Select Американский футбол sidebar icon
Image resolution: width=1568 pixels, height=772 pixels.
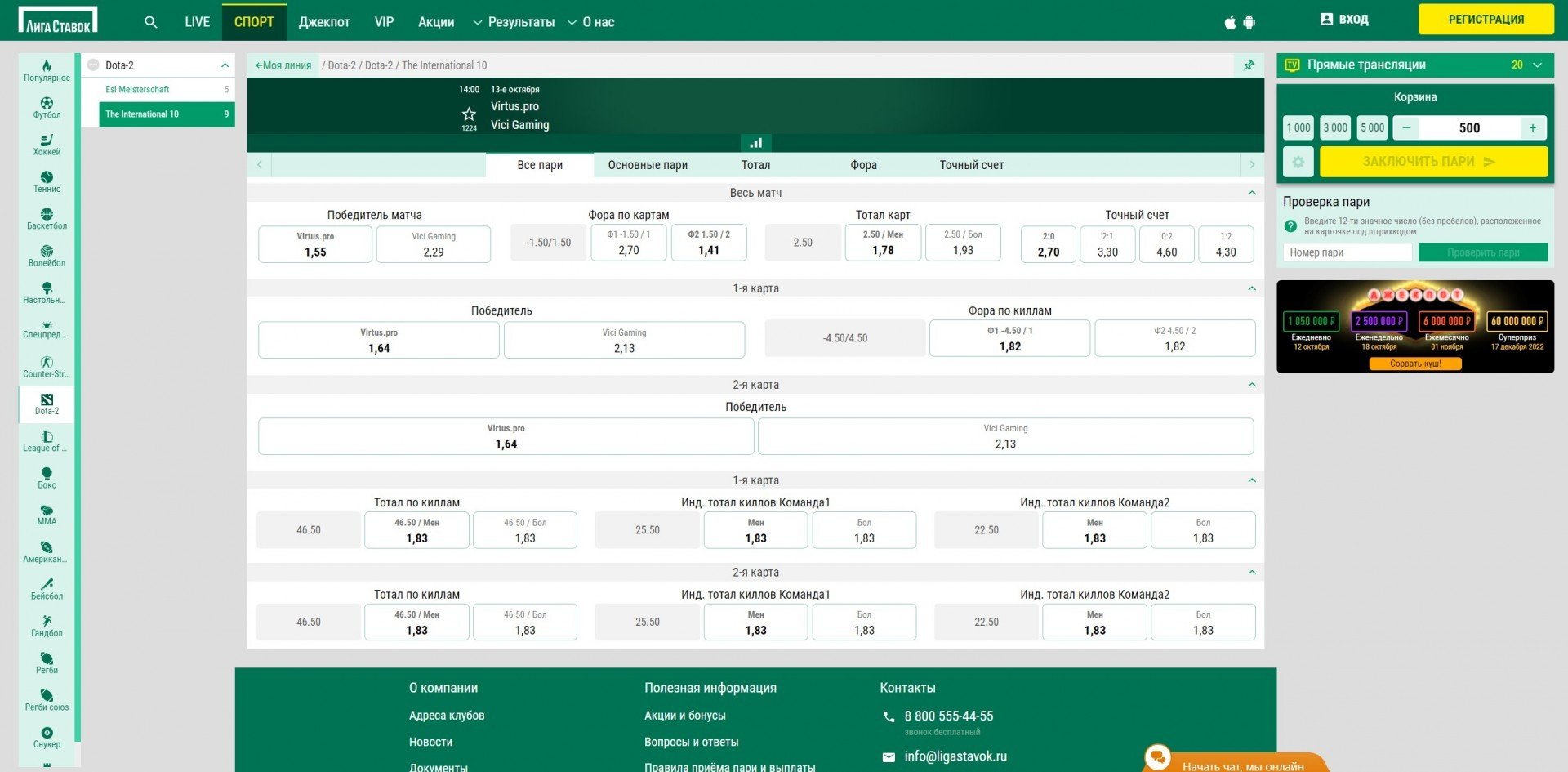(x=47, y=552)
